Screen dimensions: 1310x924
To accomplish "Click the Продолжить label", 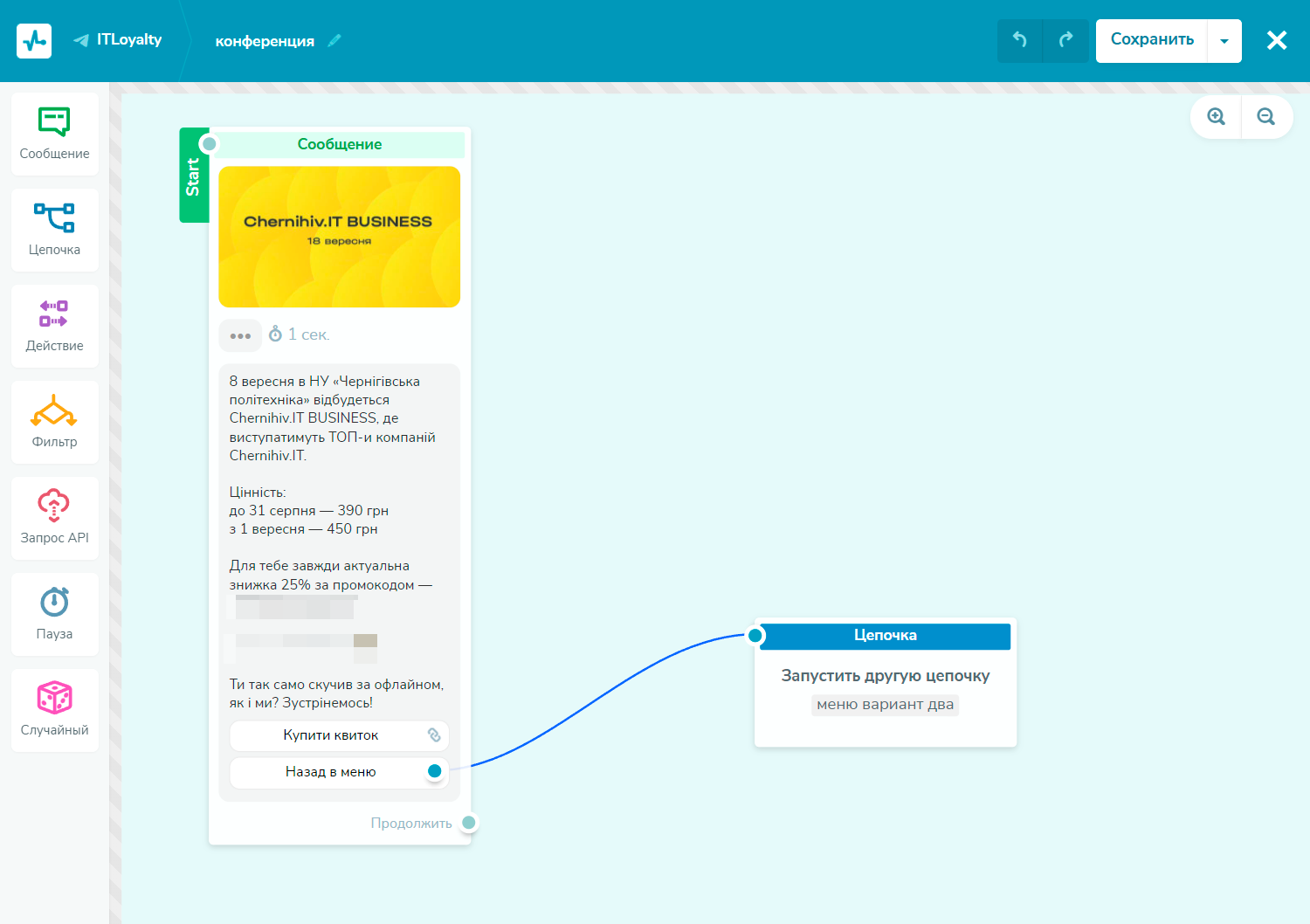I will point(411,823).
